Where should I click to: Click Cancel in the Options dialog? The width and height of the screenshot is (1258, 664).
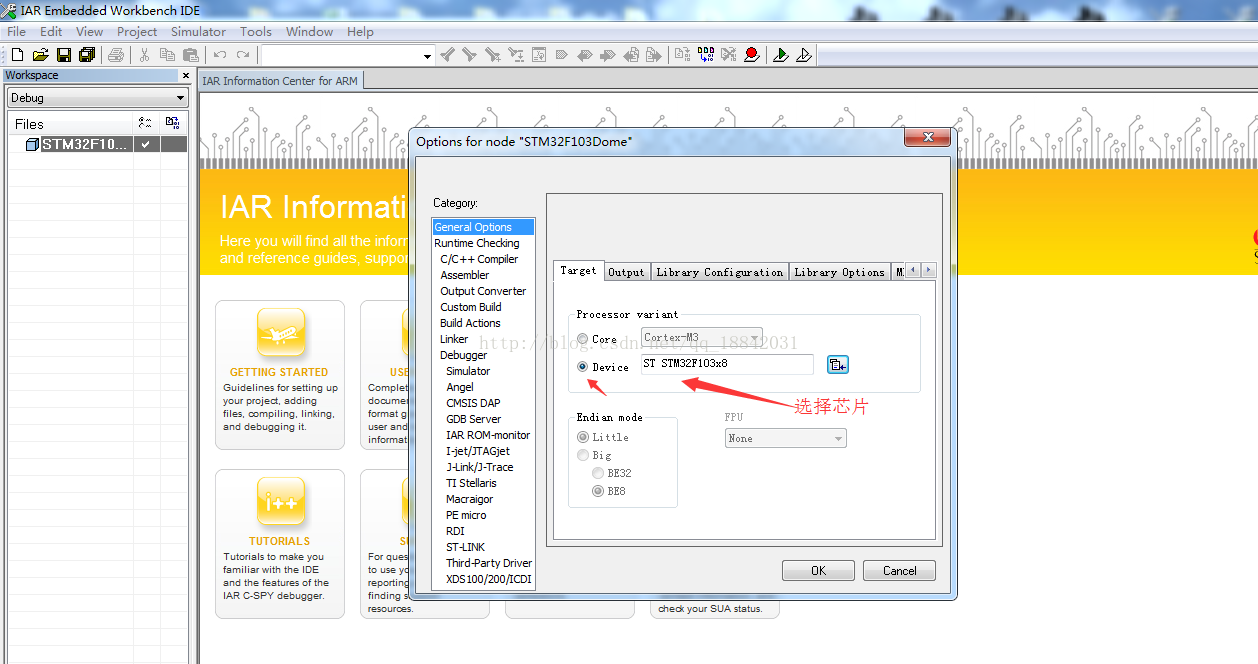click(x=899, y=571)
